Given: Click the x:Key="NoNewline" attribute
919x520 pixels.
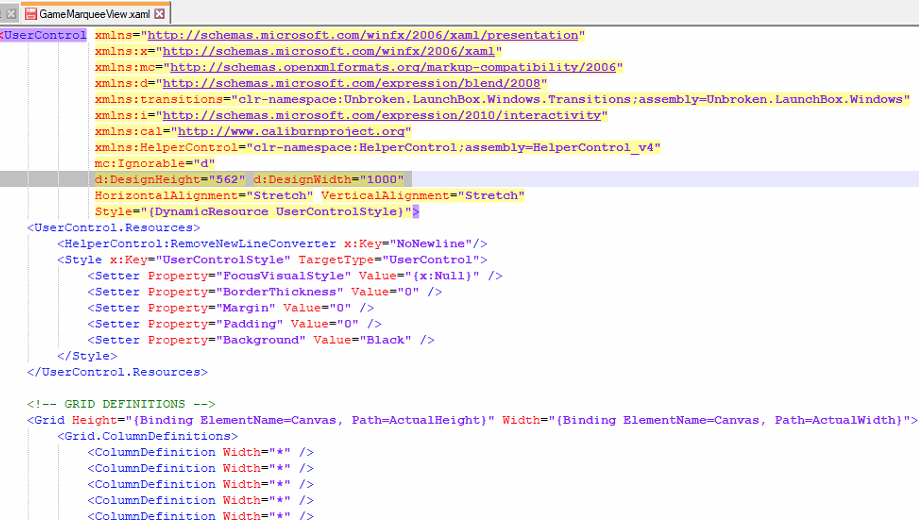Looking at the screenshot, I should coord(408,244).
